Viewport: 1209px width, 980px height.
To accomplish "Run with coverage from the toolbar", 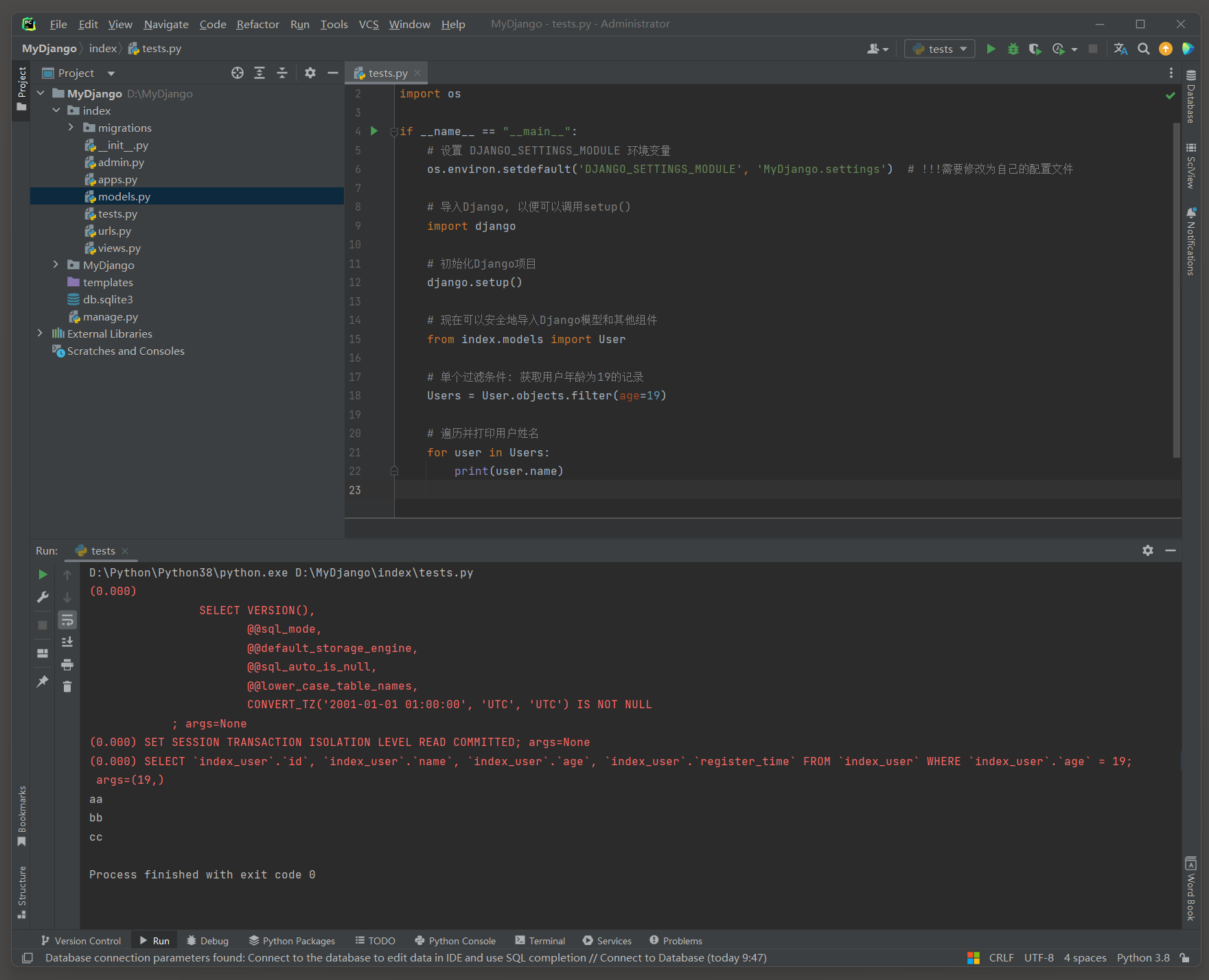I will pos(1035,49).
